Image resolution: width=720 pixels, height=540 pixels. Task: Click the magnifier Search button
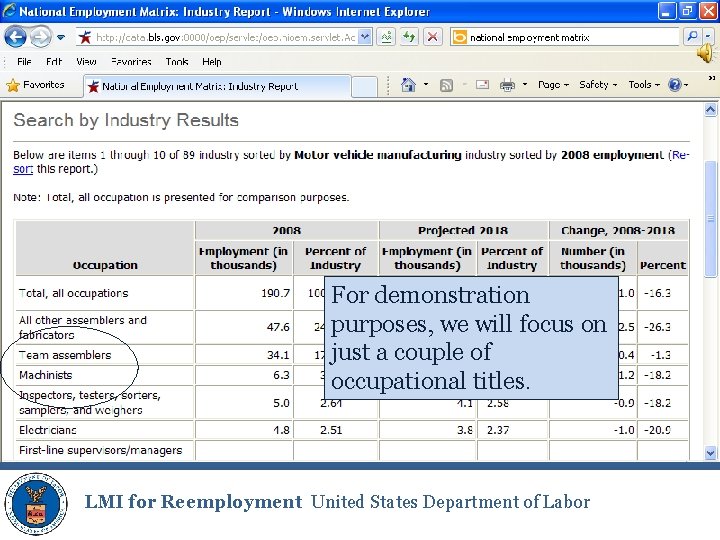(x=692, y=37)
